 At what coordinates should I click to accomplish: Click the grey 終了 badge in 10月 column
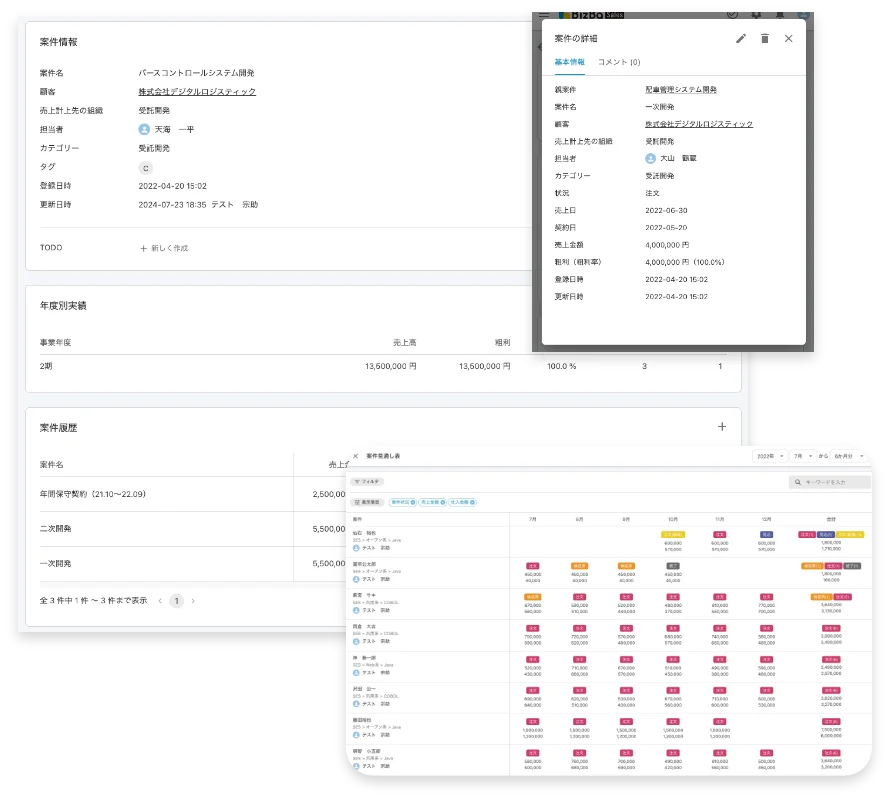[x=673, y=566]
